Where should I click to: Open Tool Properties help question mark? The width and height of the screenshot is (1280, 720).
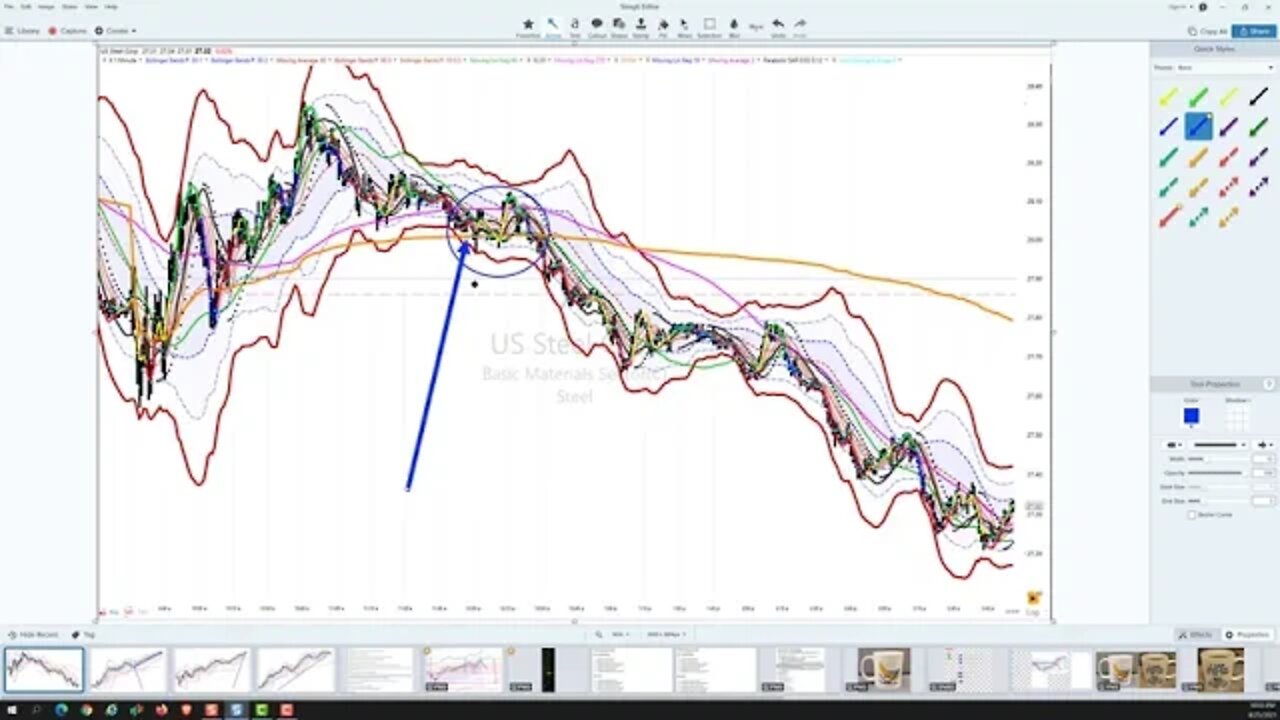pos(1269,384)
